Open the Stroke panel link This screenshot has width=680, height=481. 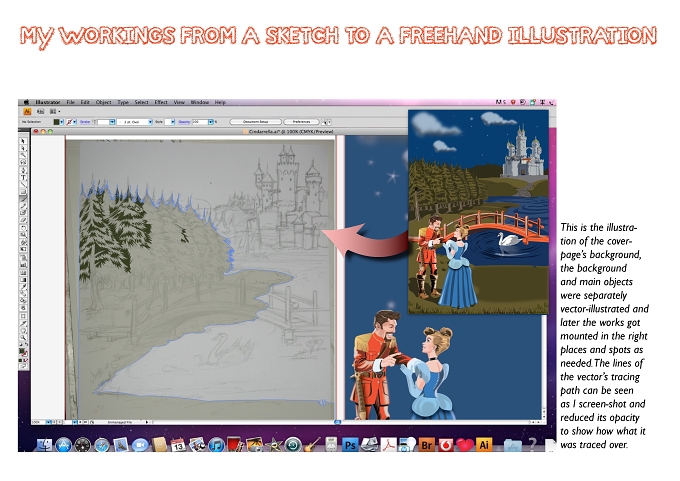tap(85, 122)
